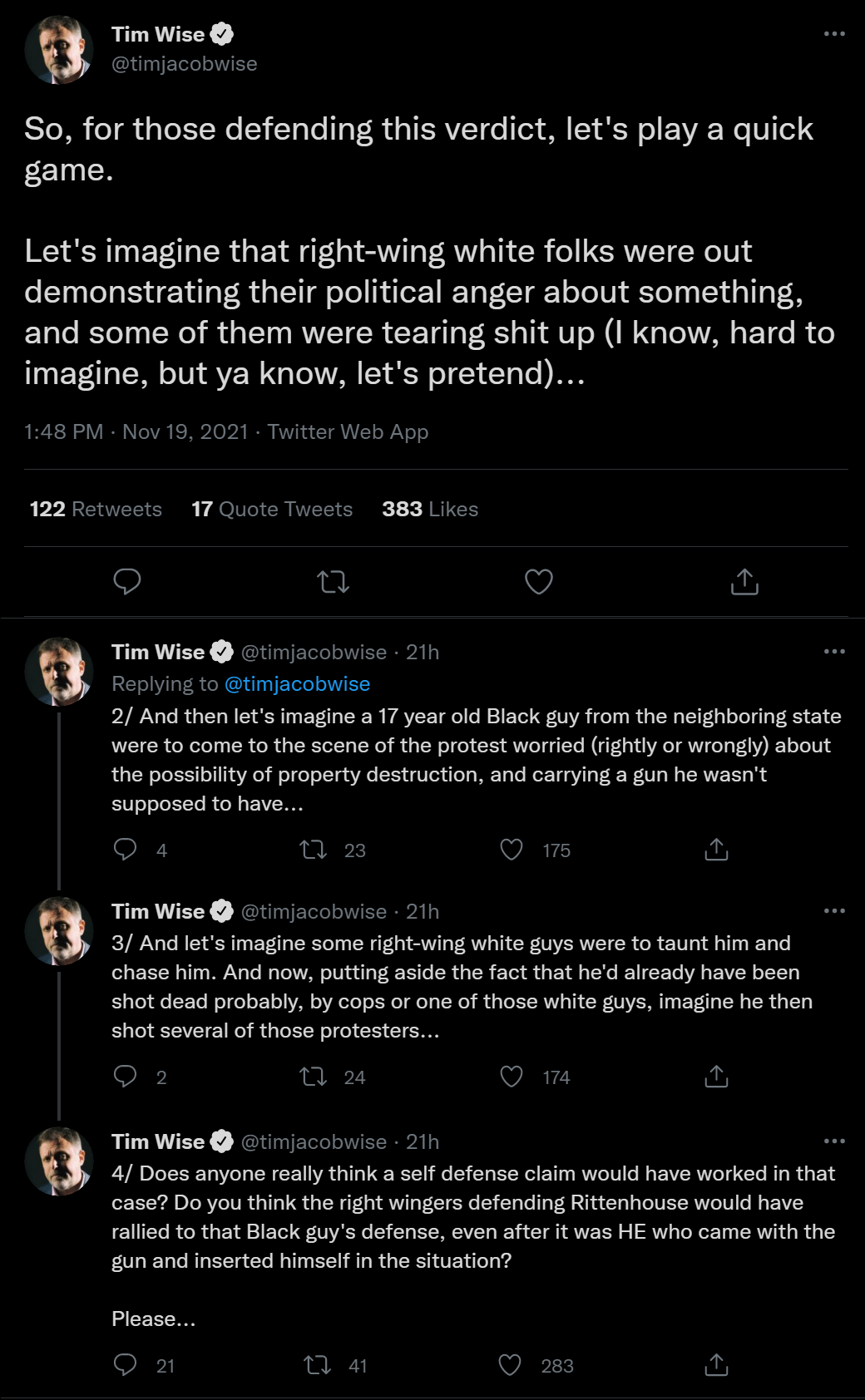The height and width of the screenshot is (1400, 865).
Task: View the 17 Quote Tweets
Action: [x=272, y=509]
